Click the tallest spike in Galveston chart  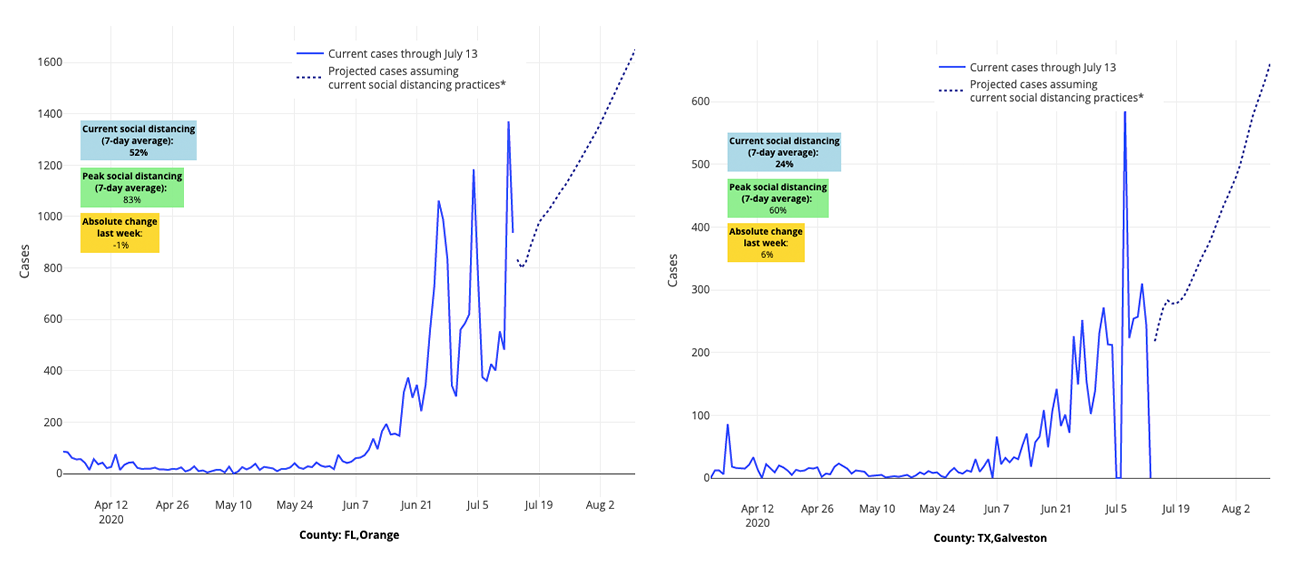pyautogui.click(x=1125, y=114)
